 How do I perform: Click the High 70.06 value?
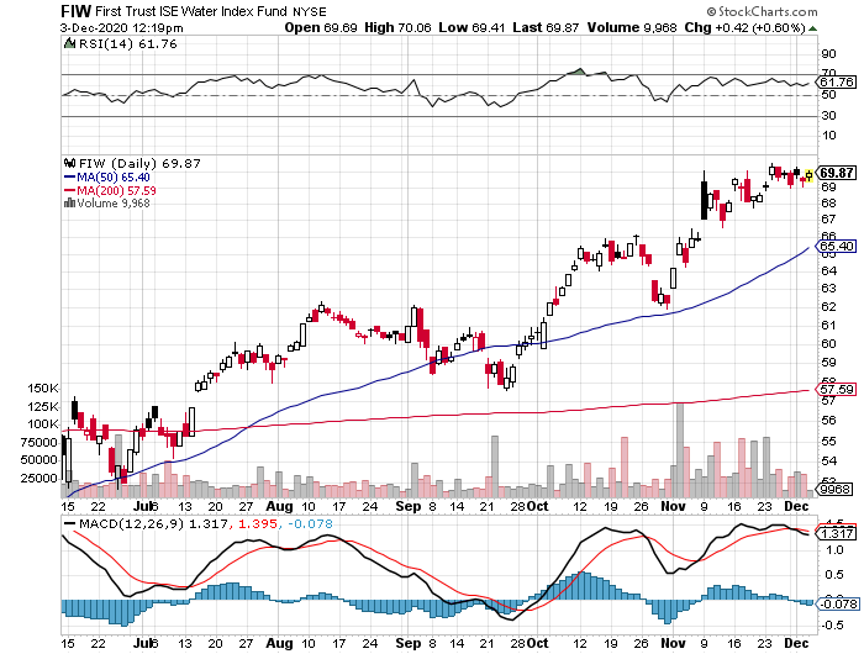point(397,28)
